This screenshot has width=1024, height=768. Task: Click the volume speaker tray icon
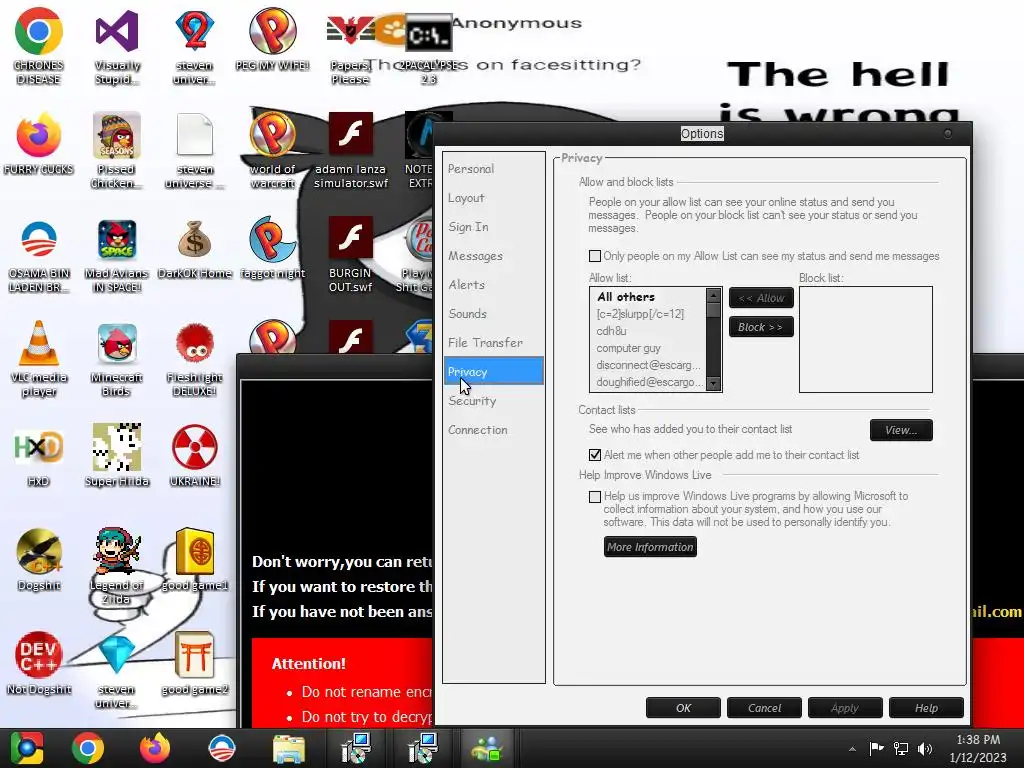[925, 748]
